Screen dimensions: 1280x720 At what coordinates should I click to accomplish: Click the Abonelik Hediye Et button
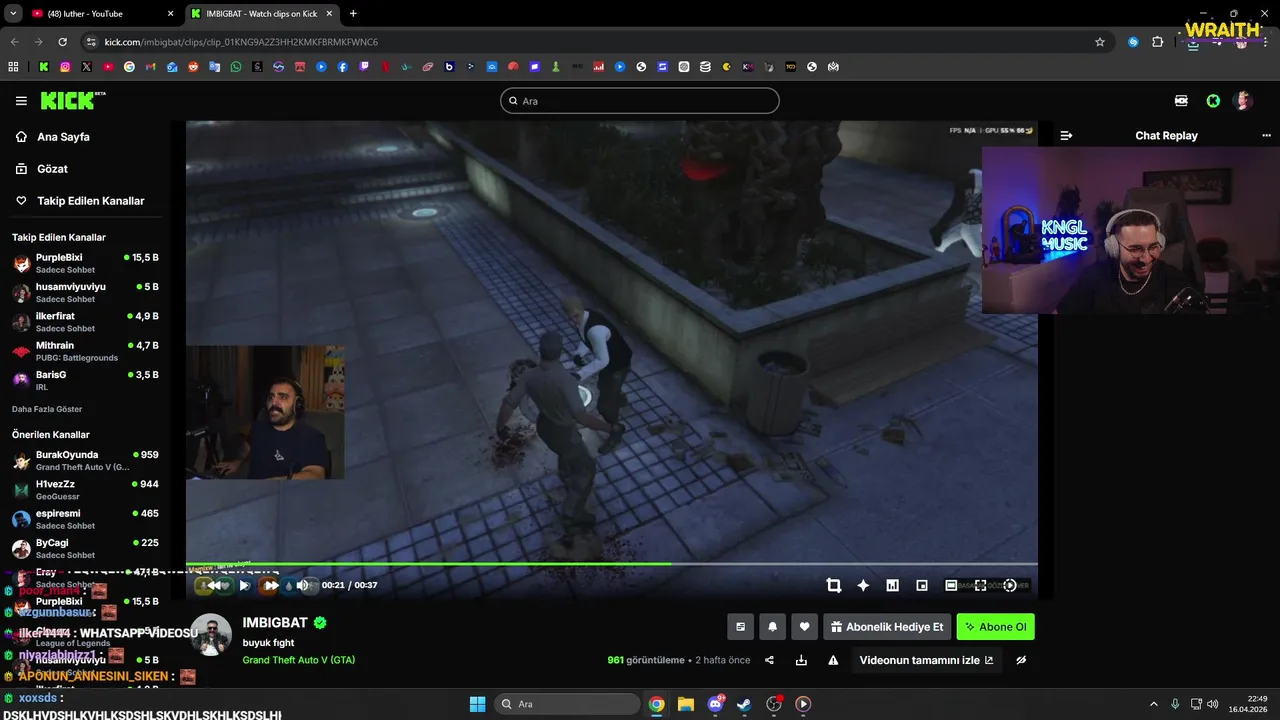click(x=887, y=627)
